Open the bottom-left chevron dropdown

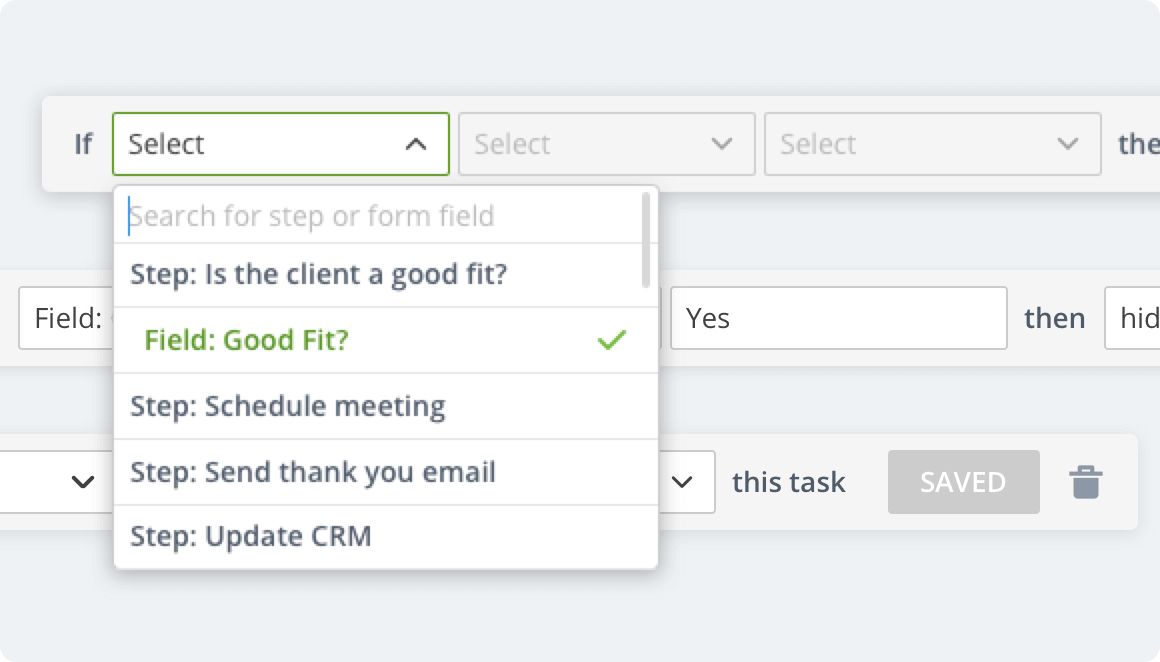[82, 482]
